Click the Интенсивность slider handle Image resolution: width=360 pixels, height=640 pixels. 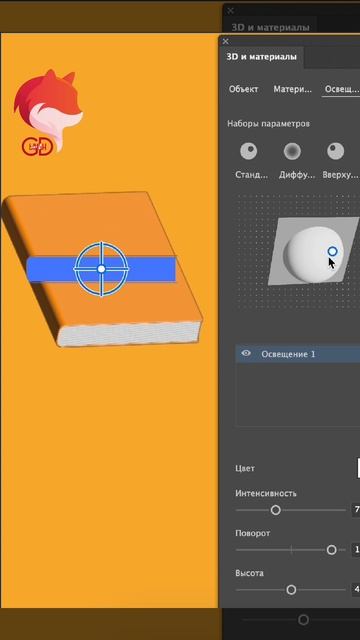276,510
